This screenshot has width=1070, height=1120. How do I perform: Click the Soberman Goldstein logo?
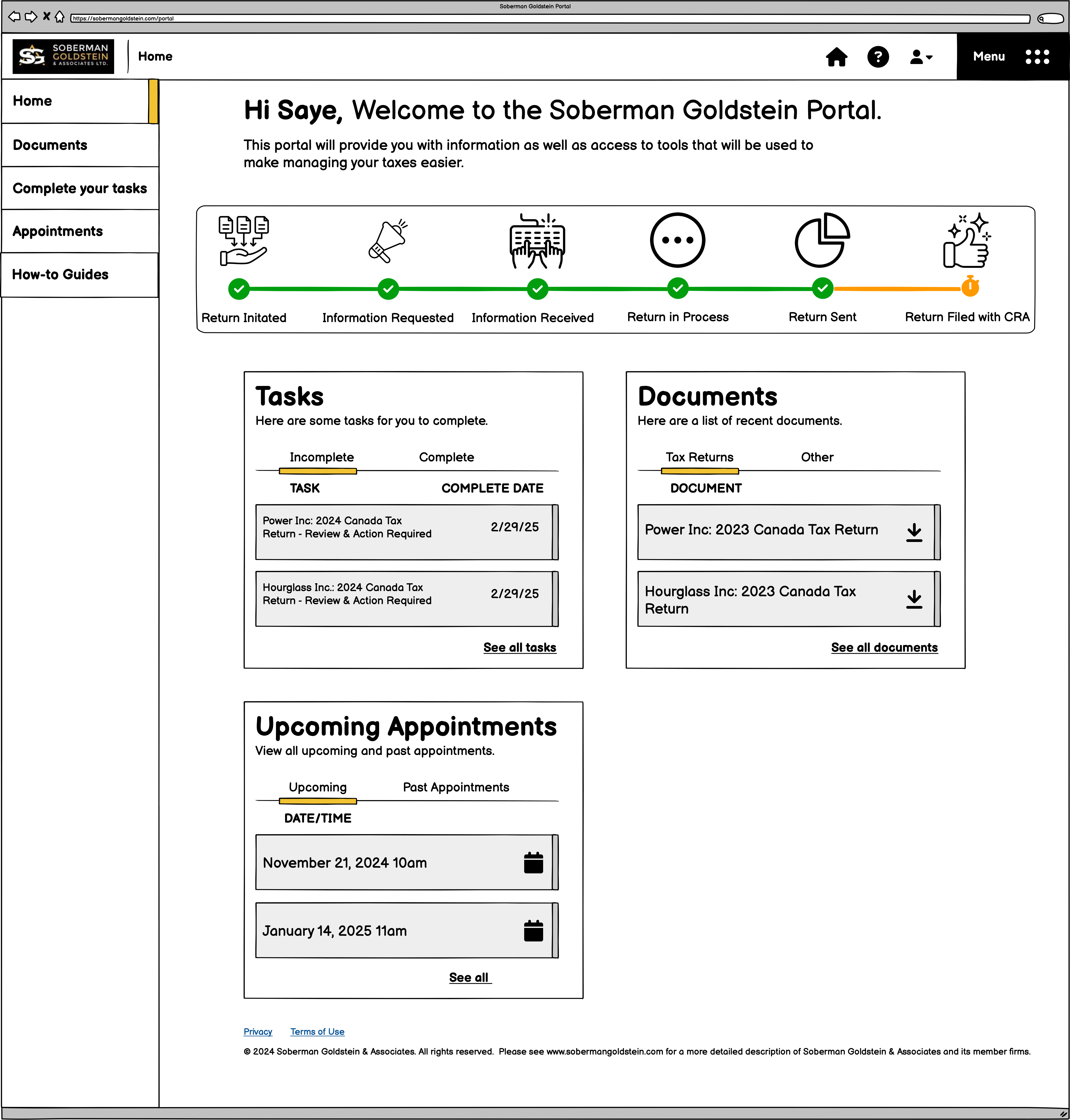(x=63, y=56)
